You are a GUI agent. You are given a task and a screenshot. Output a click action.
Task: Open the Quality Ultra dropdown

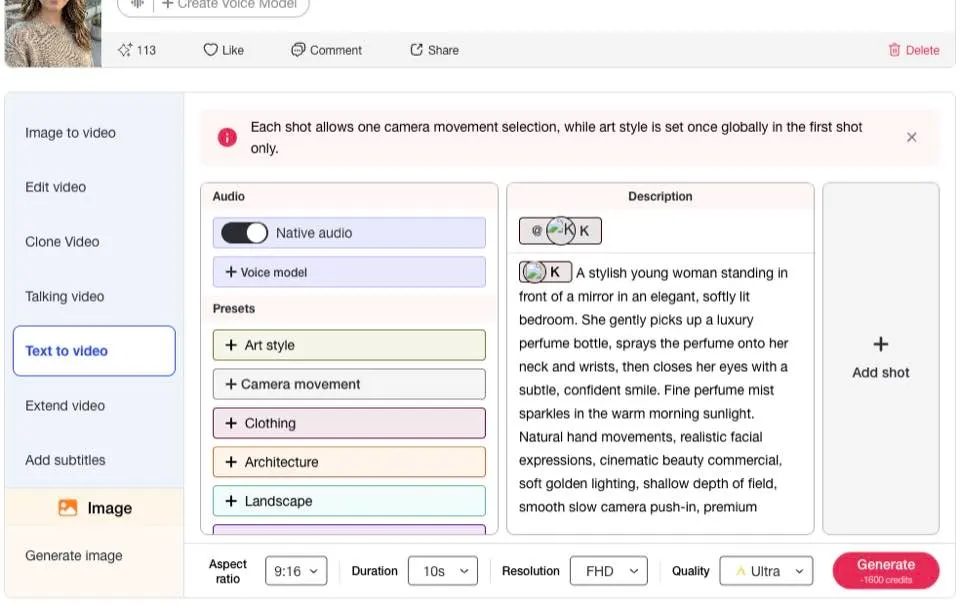[x=767, y=571]
